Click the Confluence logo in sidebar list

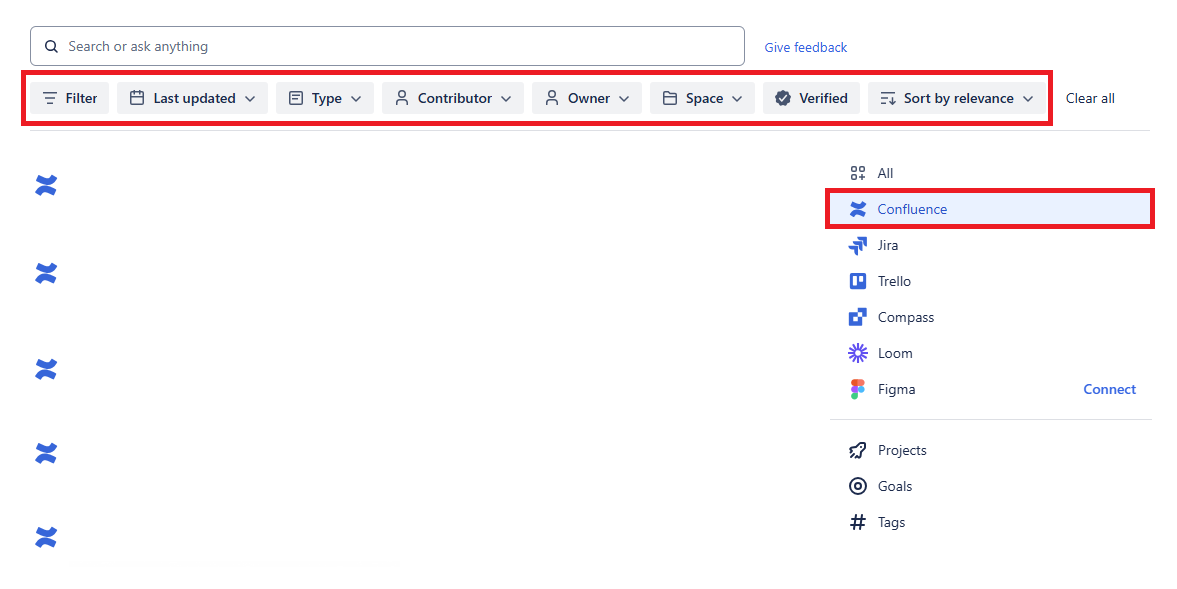858,209
